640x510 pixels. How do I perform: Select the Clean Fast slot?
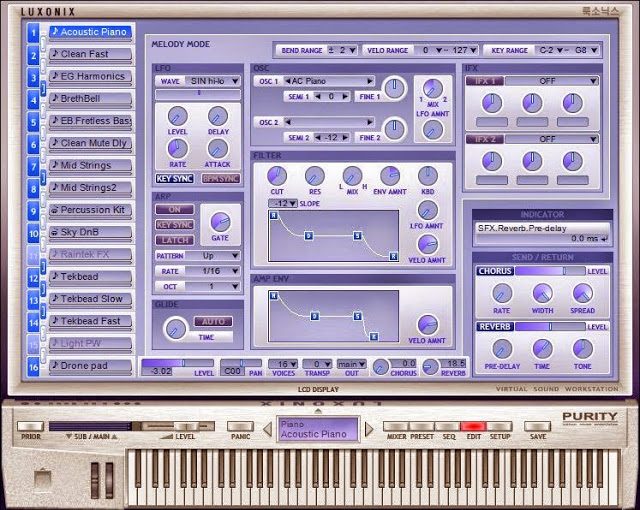[91, 54]
